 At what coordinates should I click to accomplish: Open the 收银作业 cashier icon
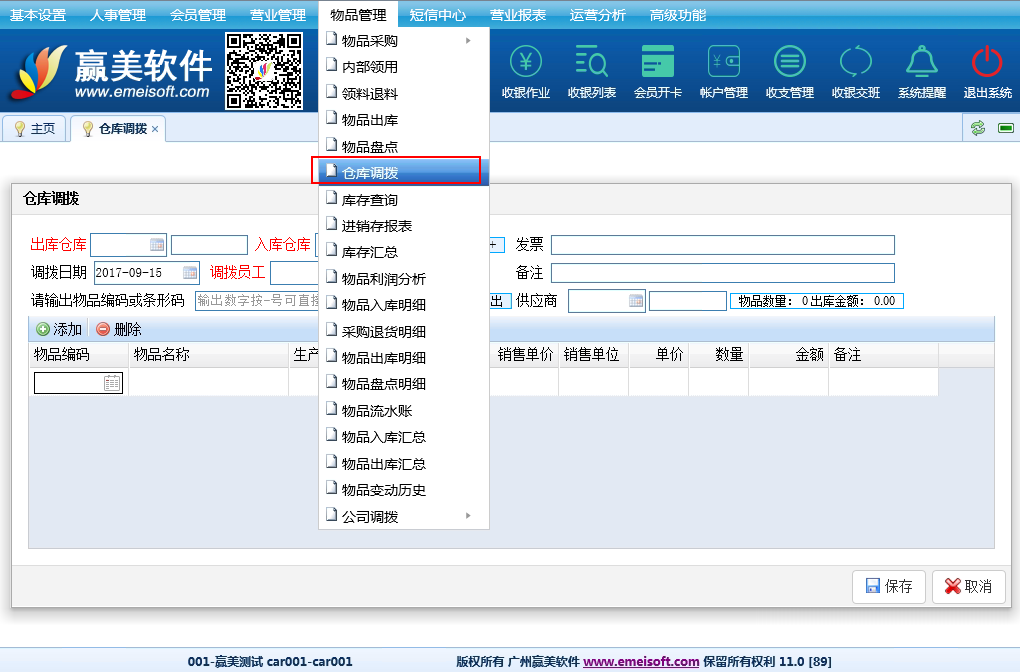tap(525, 63)
